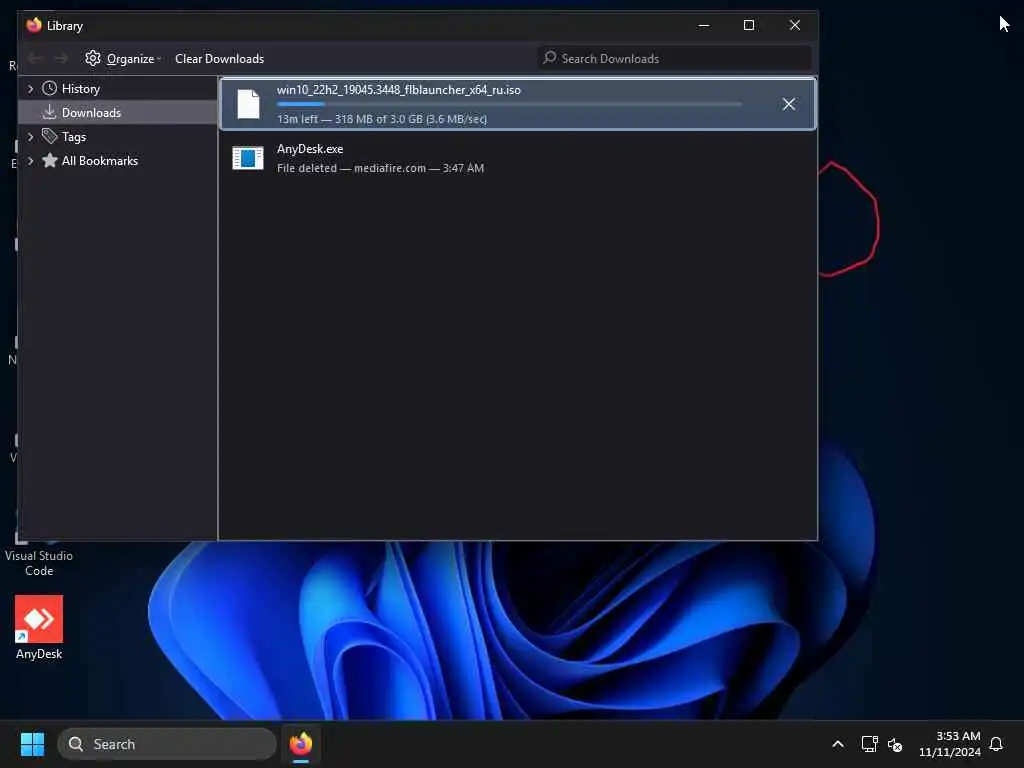Click Clear Downloads
Screen dimensions: 1024x768
click(x=219, y=59)
